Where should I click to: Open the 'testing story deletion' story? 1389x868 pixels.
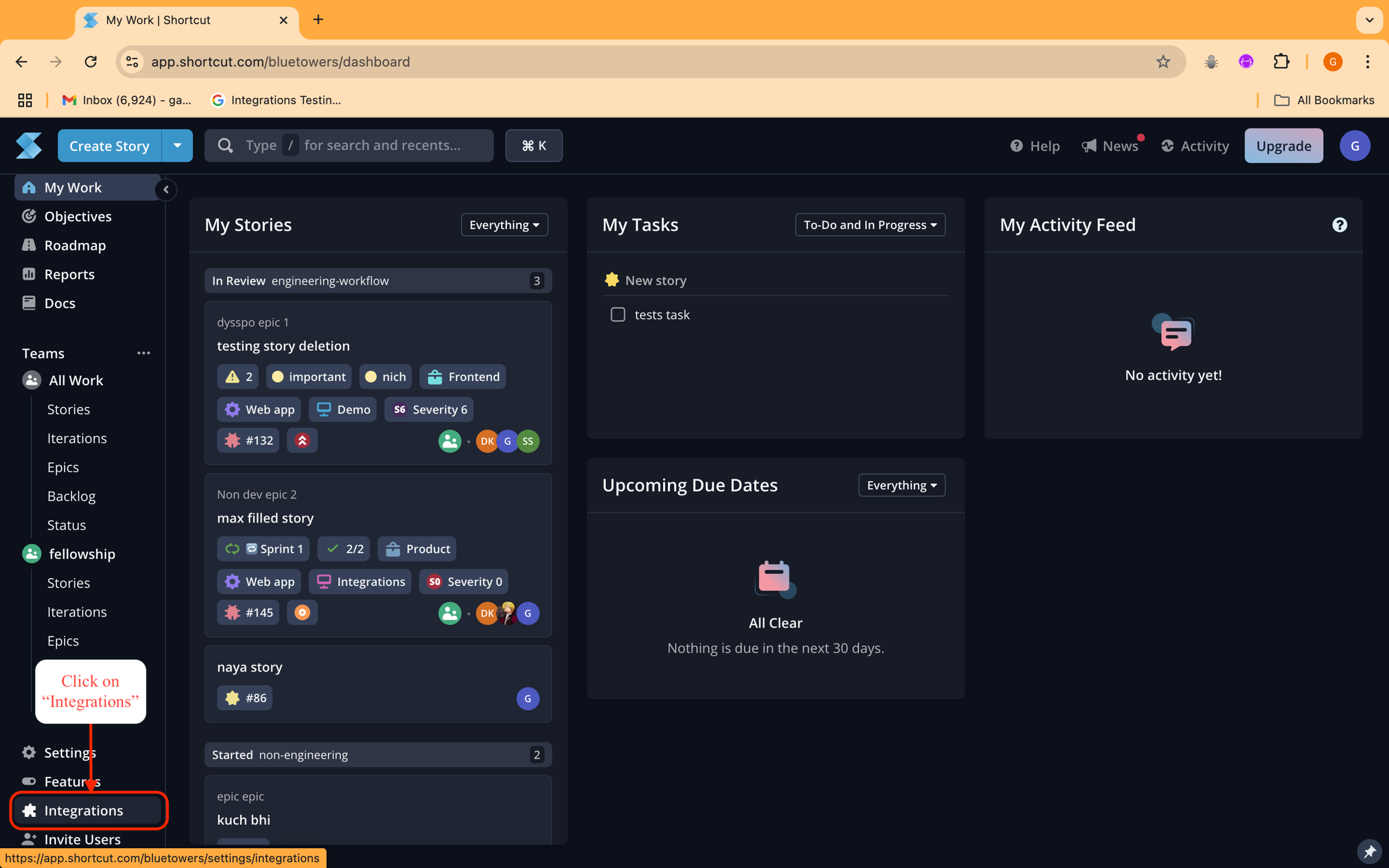point(283,345)
